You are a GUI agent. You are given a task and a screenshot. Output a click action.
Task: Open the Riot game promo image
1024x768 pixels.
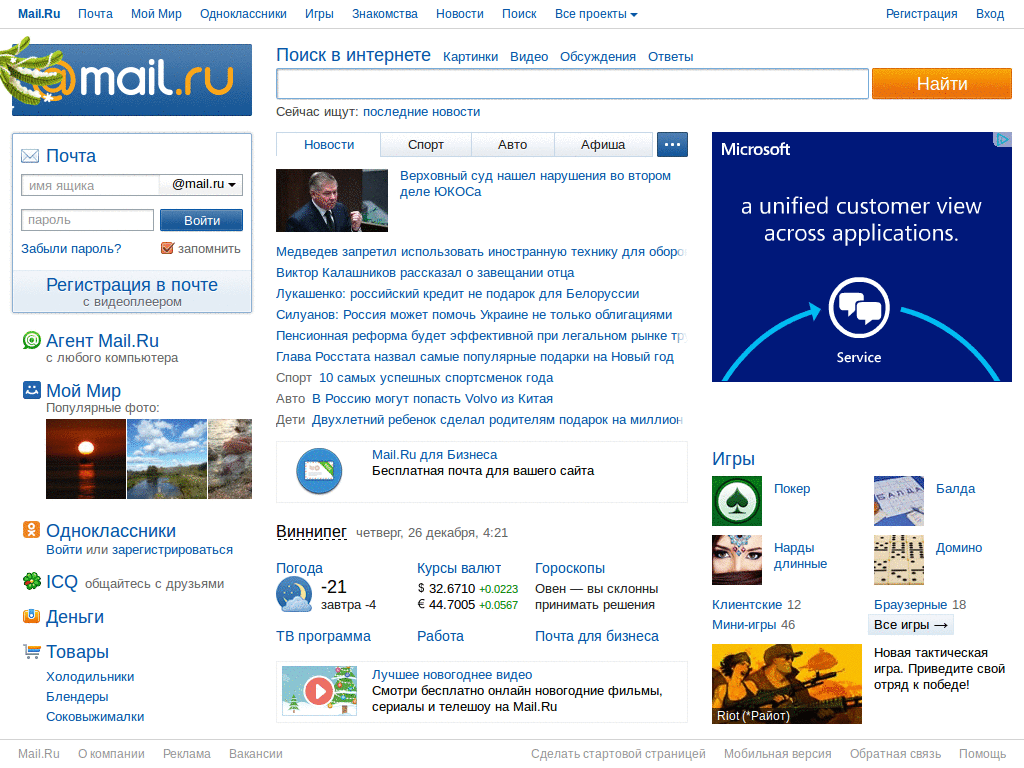(x=787, y=684)
